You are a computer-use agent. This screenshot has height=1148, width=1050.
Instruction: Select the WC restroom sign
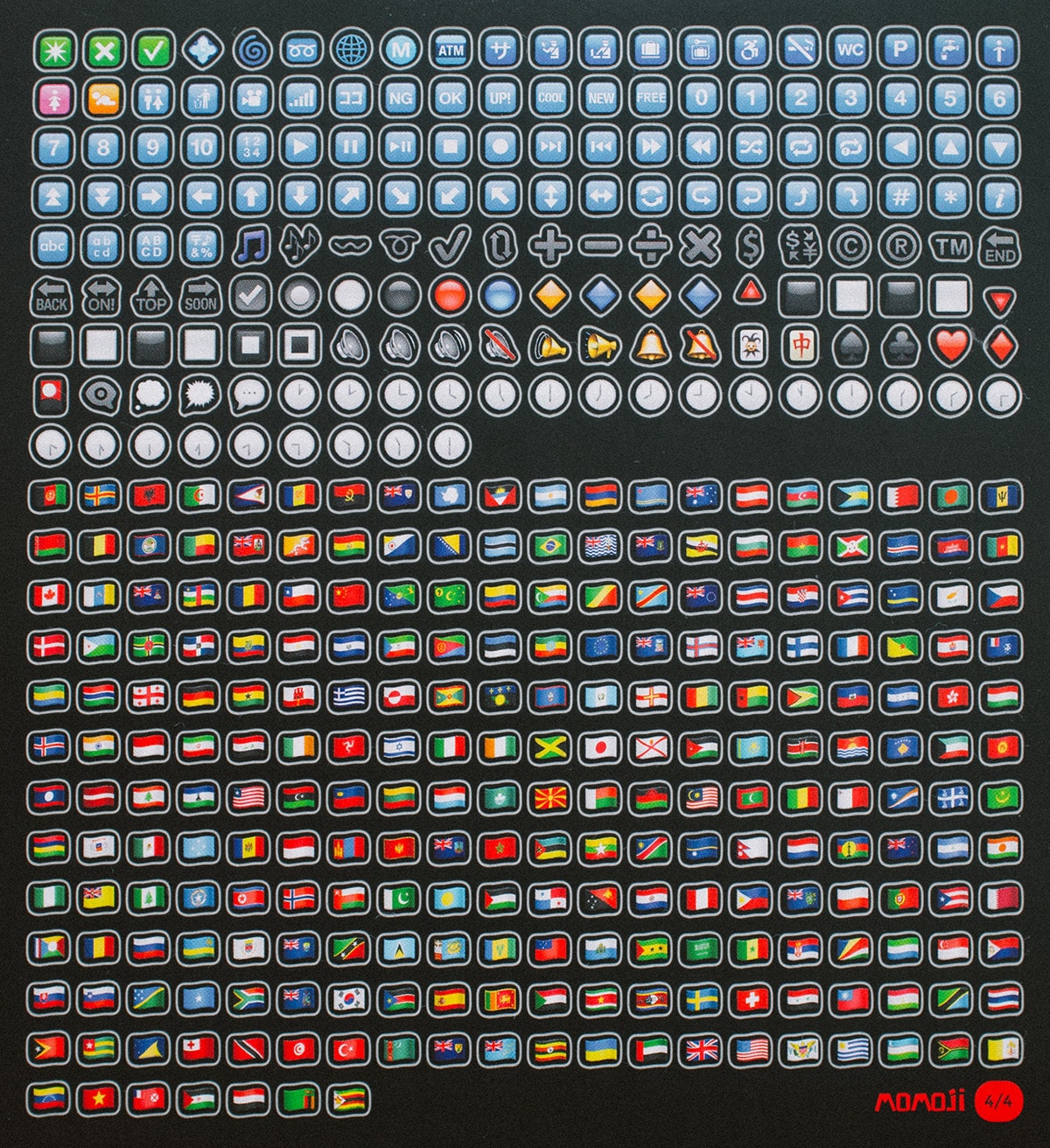point(850,50)
